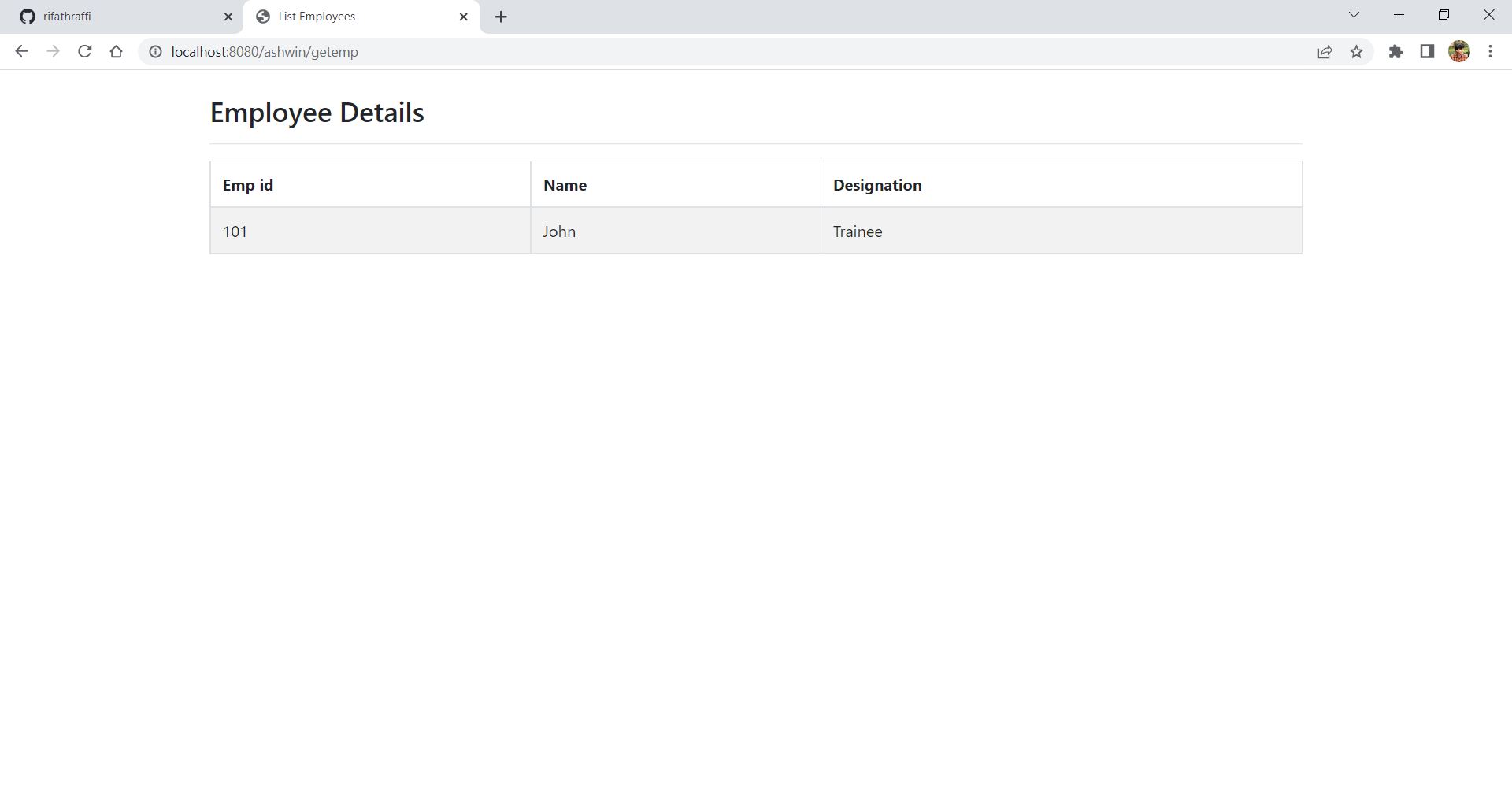Click the reload page icon

coord(84,51)
